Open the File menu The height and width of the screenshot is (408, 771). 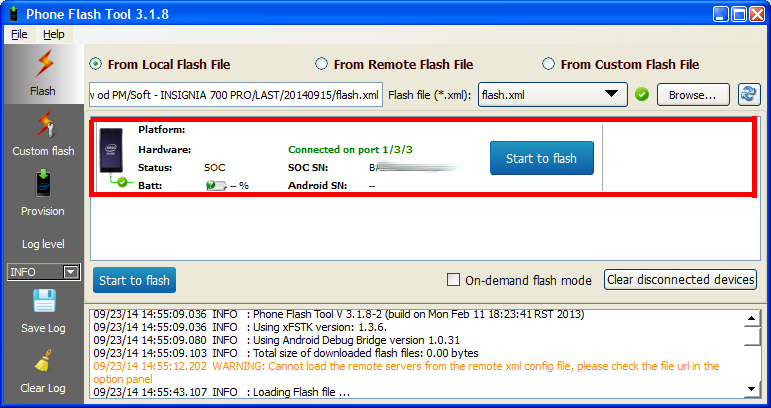19,34
